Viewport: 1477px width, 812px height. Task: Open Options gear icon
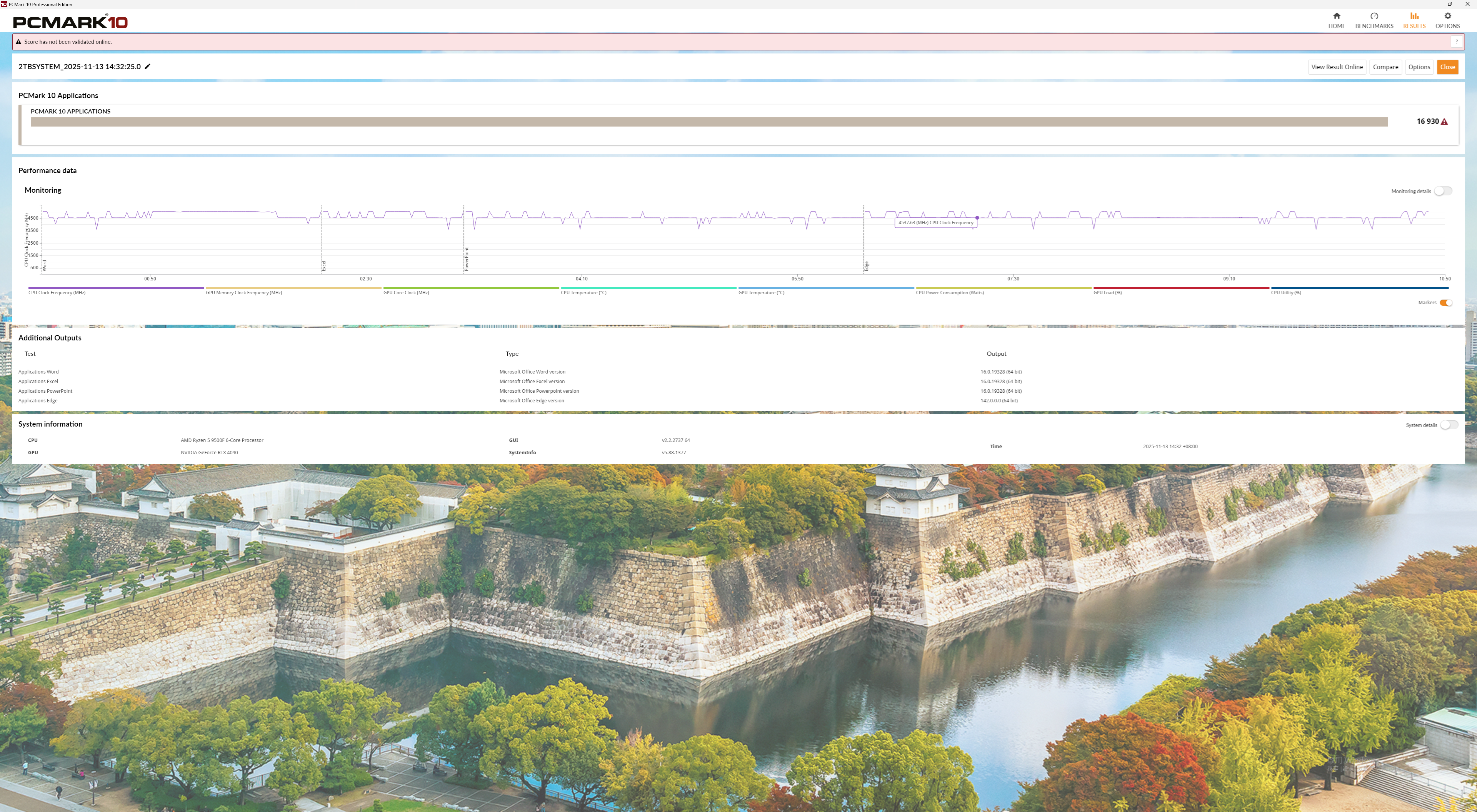tap(1447, 16)
